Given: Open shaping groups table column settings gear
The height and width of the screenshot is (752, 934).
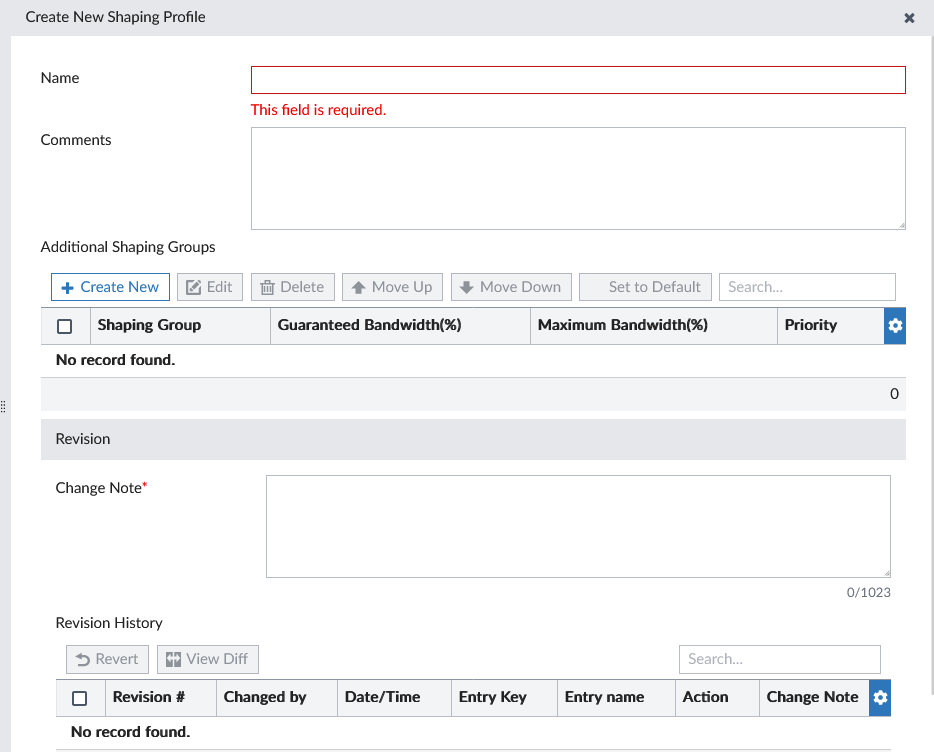Looking at the screenshot, I should [x=895, y=325].
